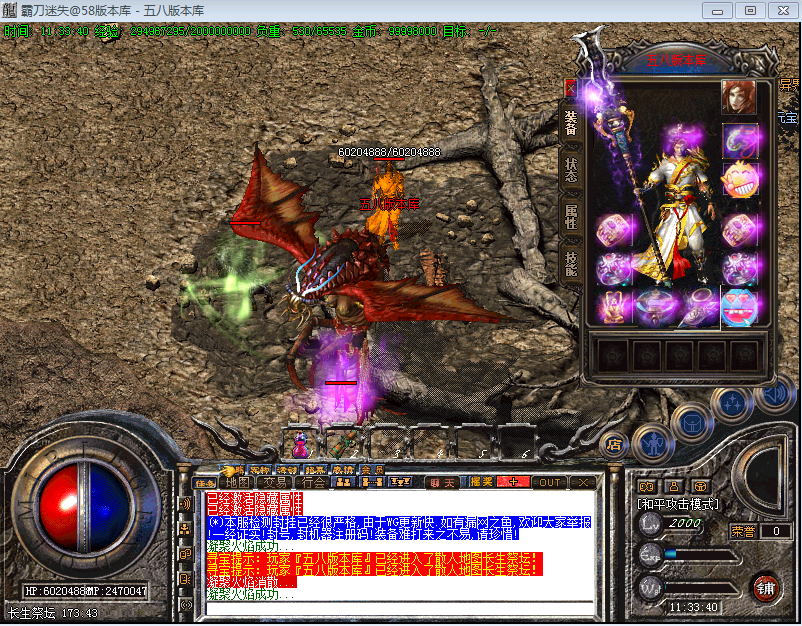Viewport: 802px width, 626px height.
Task: Click the chat input field at bottom
Action: [x=400, y=608]
